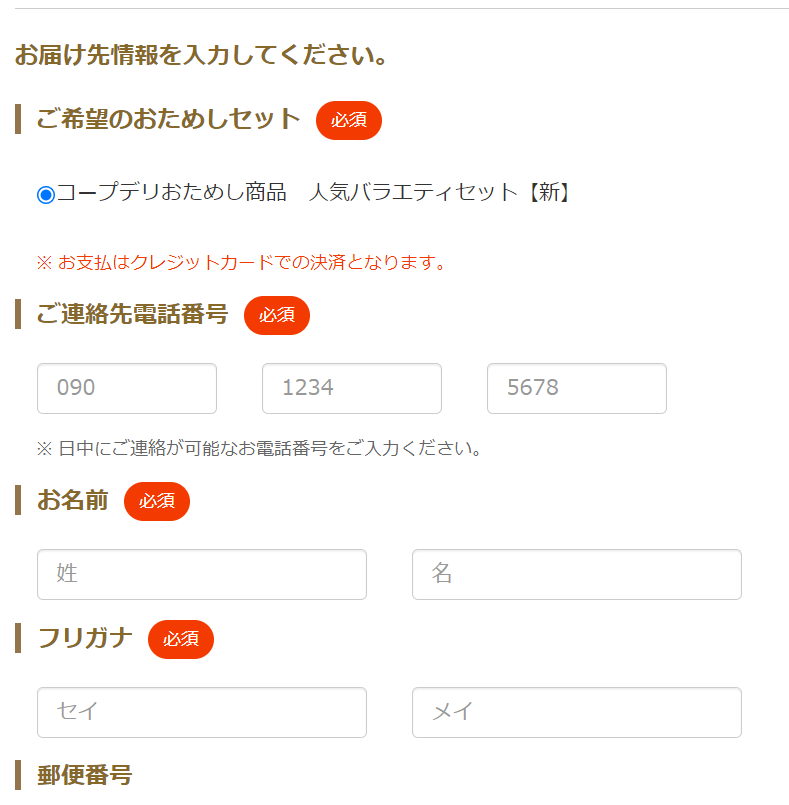789x805 pixels.
Task: Focus the 名 first name field
Action: point(577,574)
